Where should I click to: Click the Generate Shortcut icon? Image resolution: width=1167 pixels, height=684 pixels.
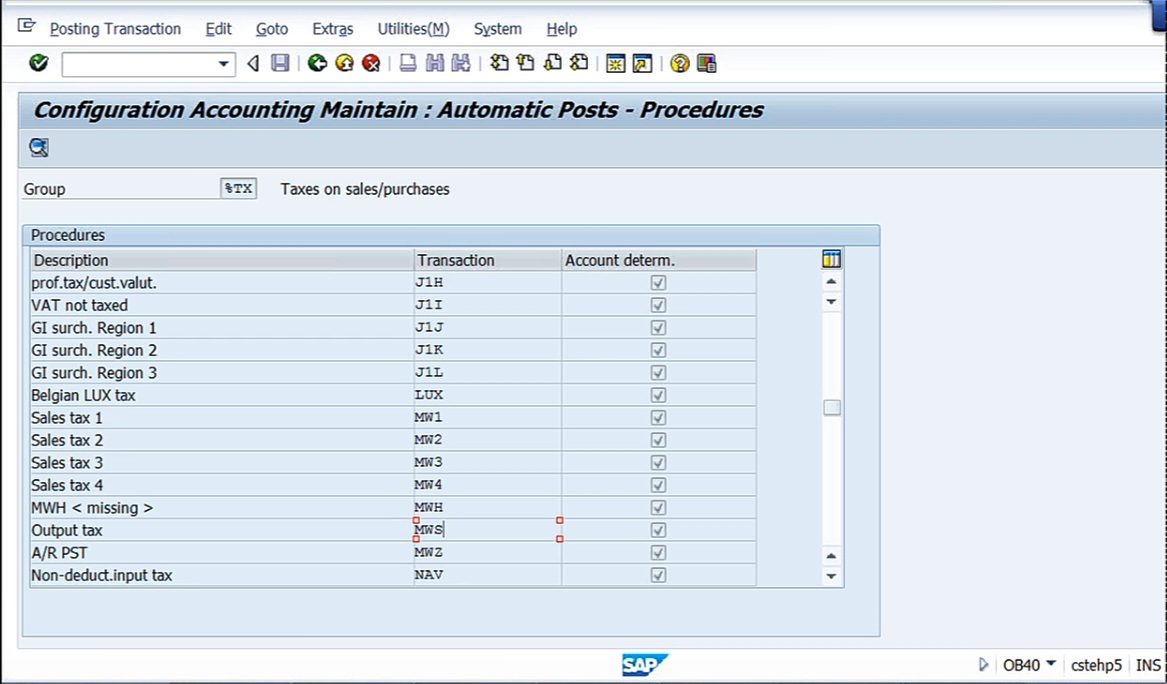point(642,63)
